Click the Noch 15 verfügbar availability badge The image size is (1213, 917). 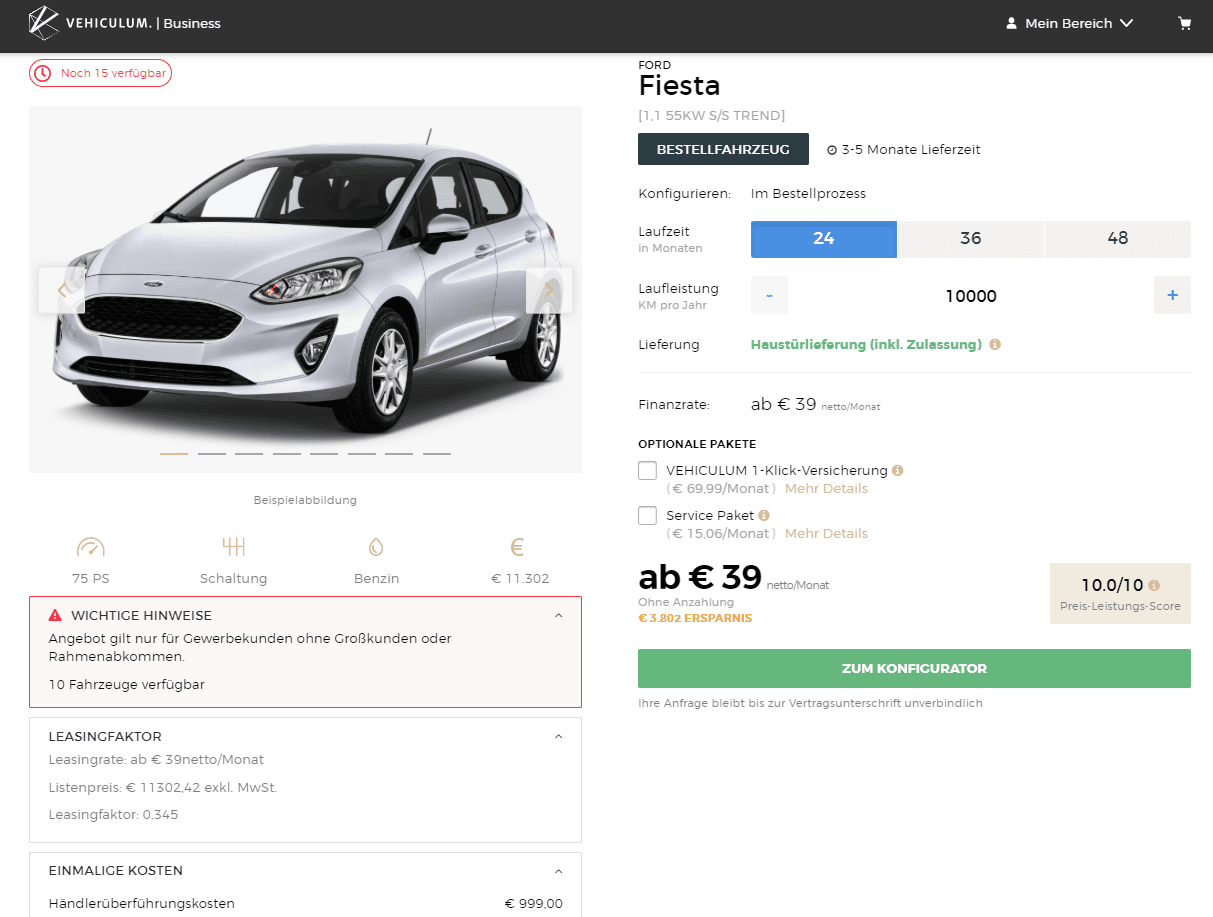(100, 73)
